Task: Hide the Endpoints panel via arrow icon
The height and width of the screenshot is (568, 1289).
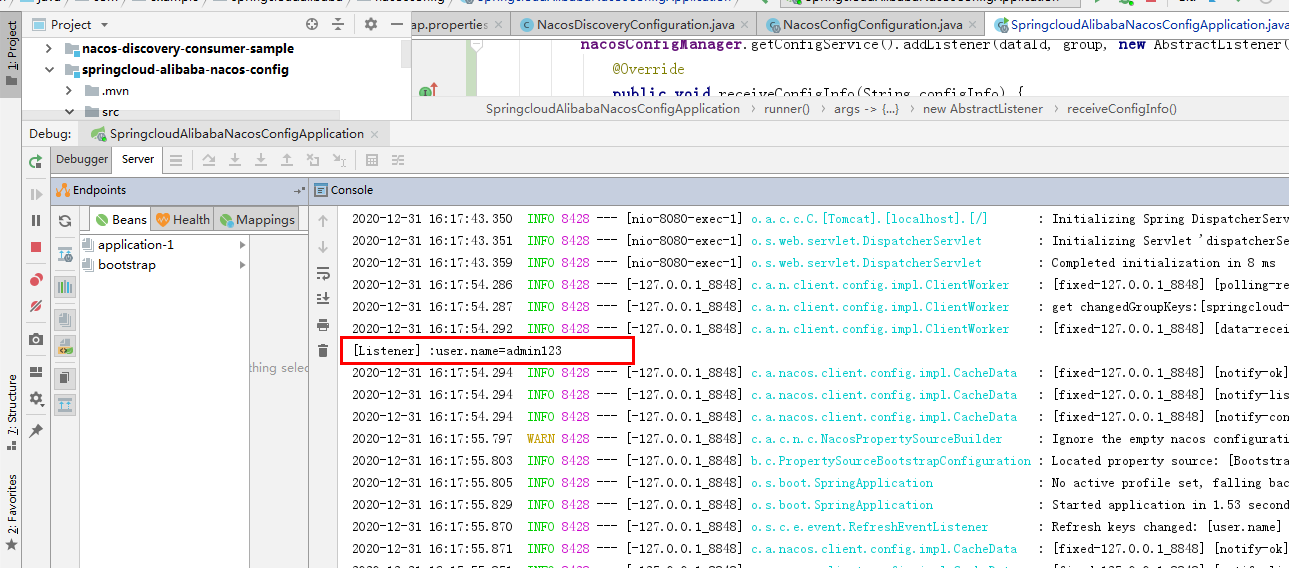Action: pyautogui.click(x=299, y=190)
